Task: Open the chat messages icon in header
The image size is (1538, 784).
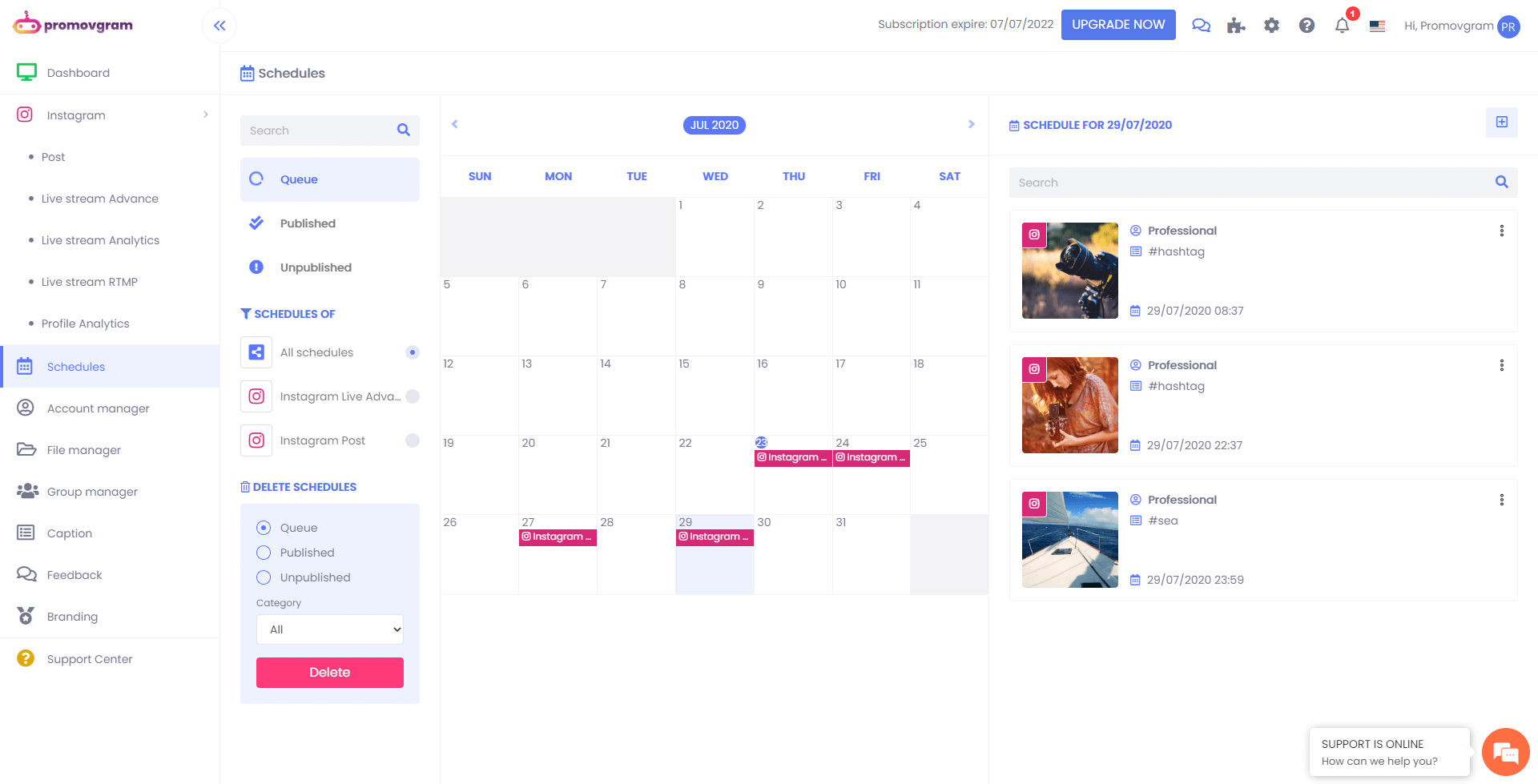Action: point(1201,26)
